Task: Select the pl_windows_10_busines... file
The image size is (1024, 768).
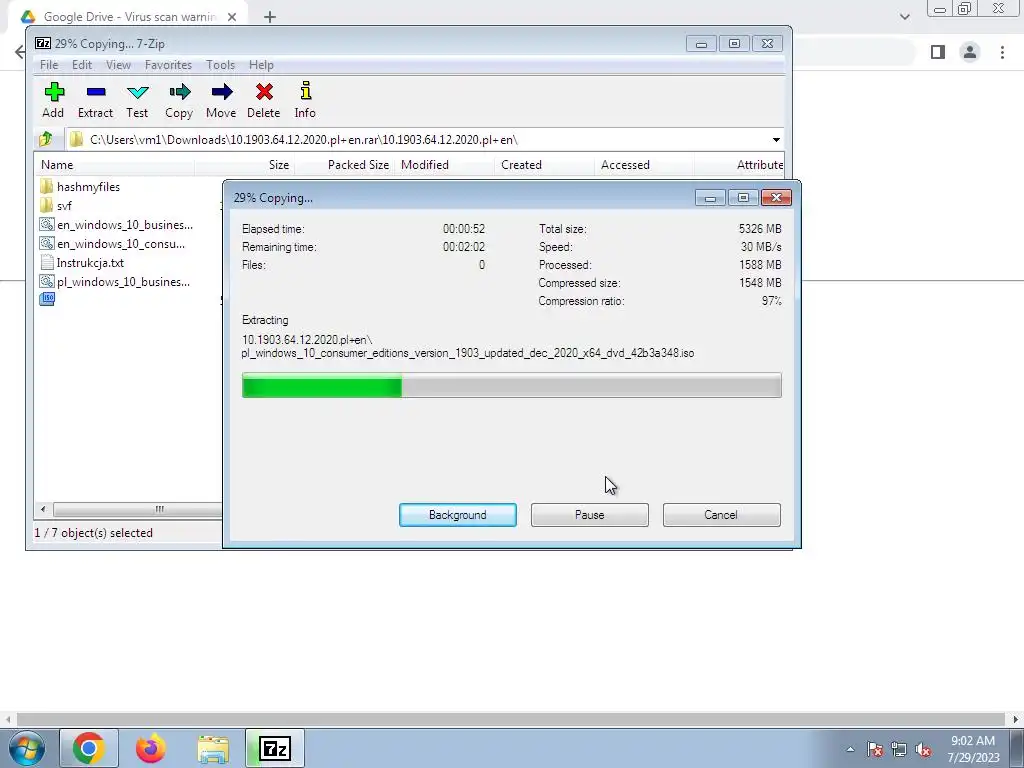Action: 115,281
